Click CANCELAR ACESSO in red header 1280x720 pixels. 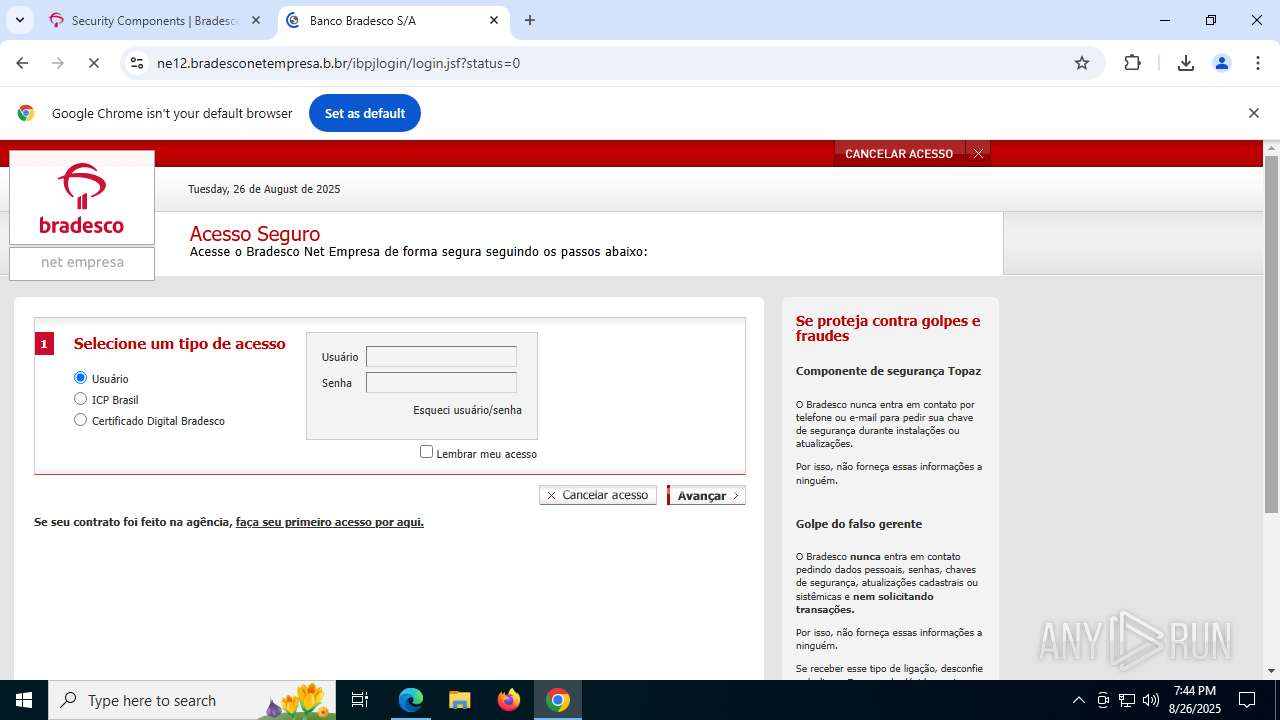pyautogui.click(x=899, y=154)
